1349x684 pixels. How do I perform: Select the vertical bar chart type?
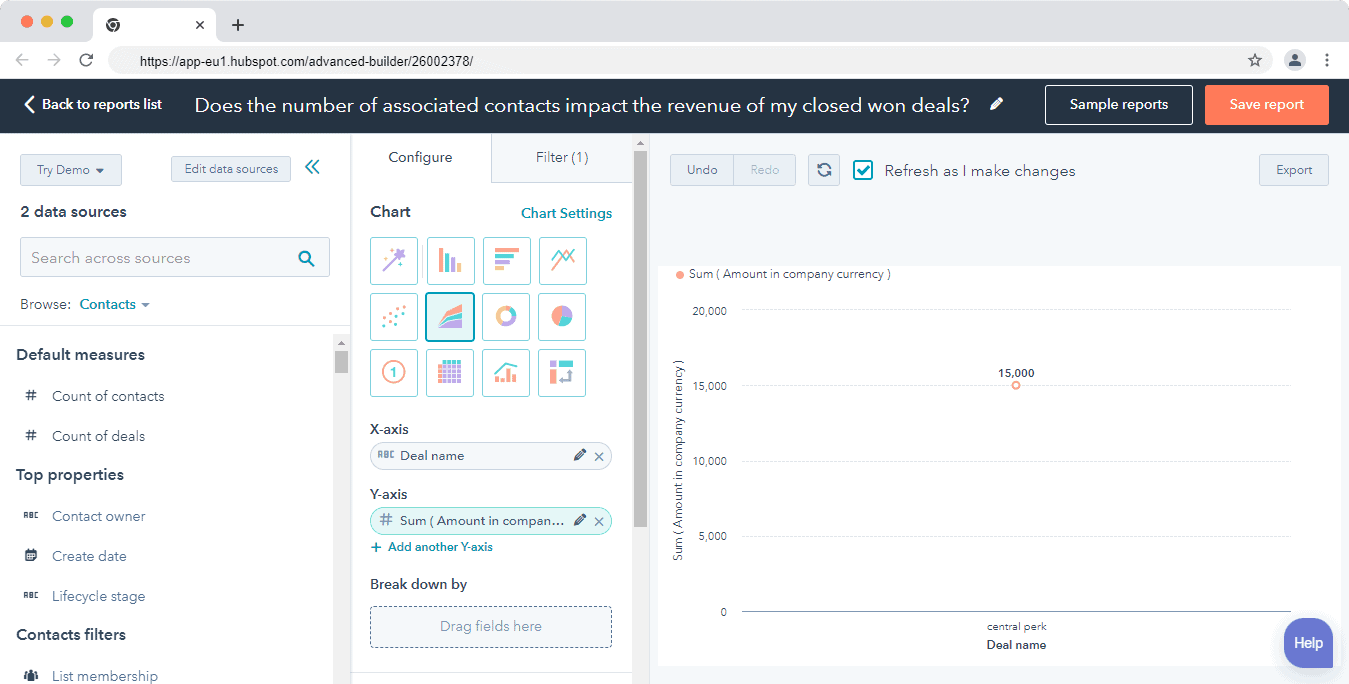tap(449, 261)
